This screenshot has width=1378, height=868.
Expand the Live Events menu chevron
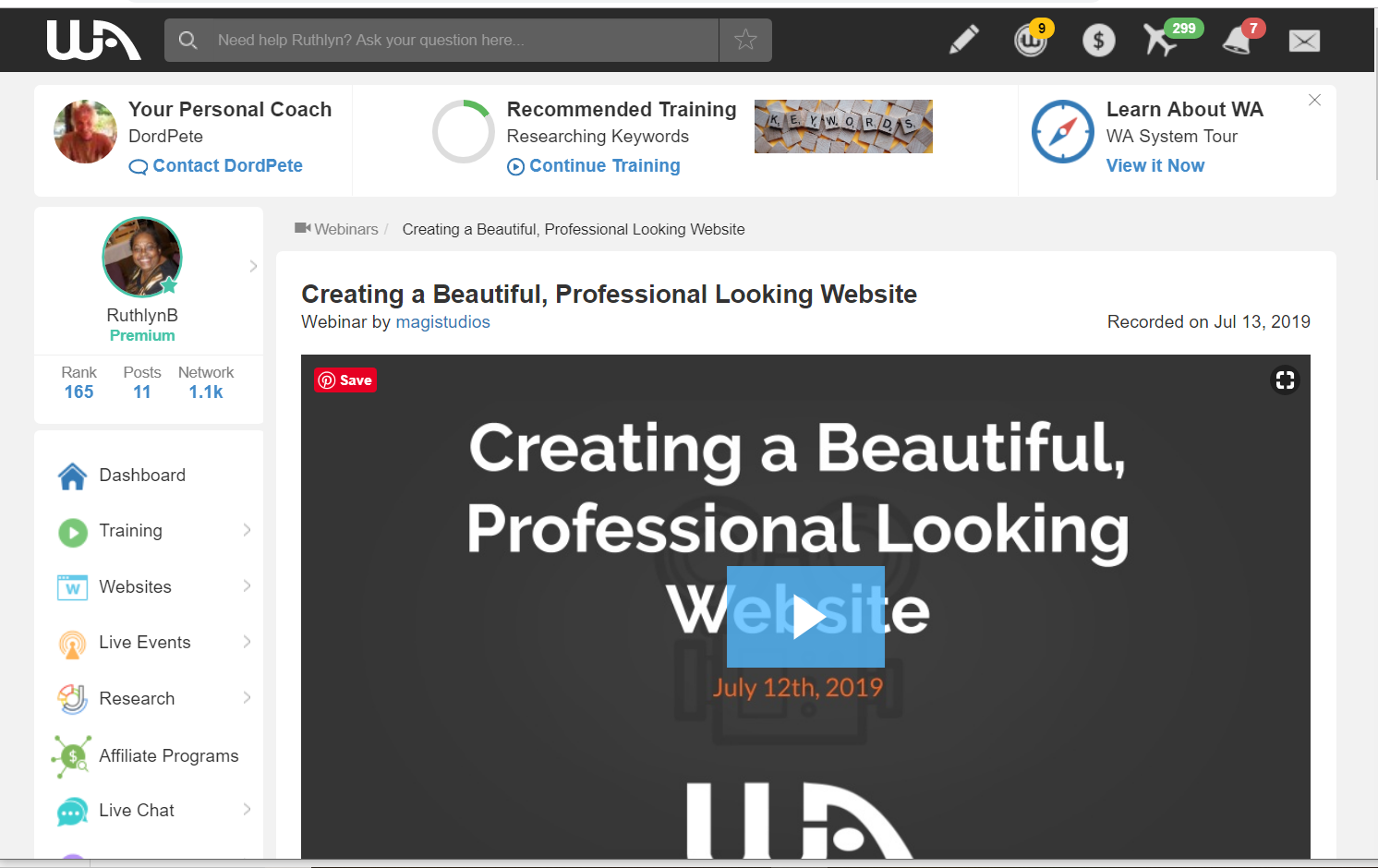point(248,642)
